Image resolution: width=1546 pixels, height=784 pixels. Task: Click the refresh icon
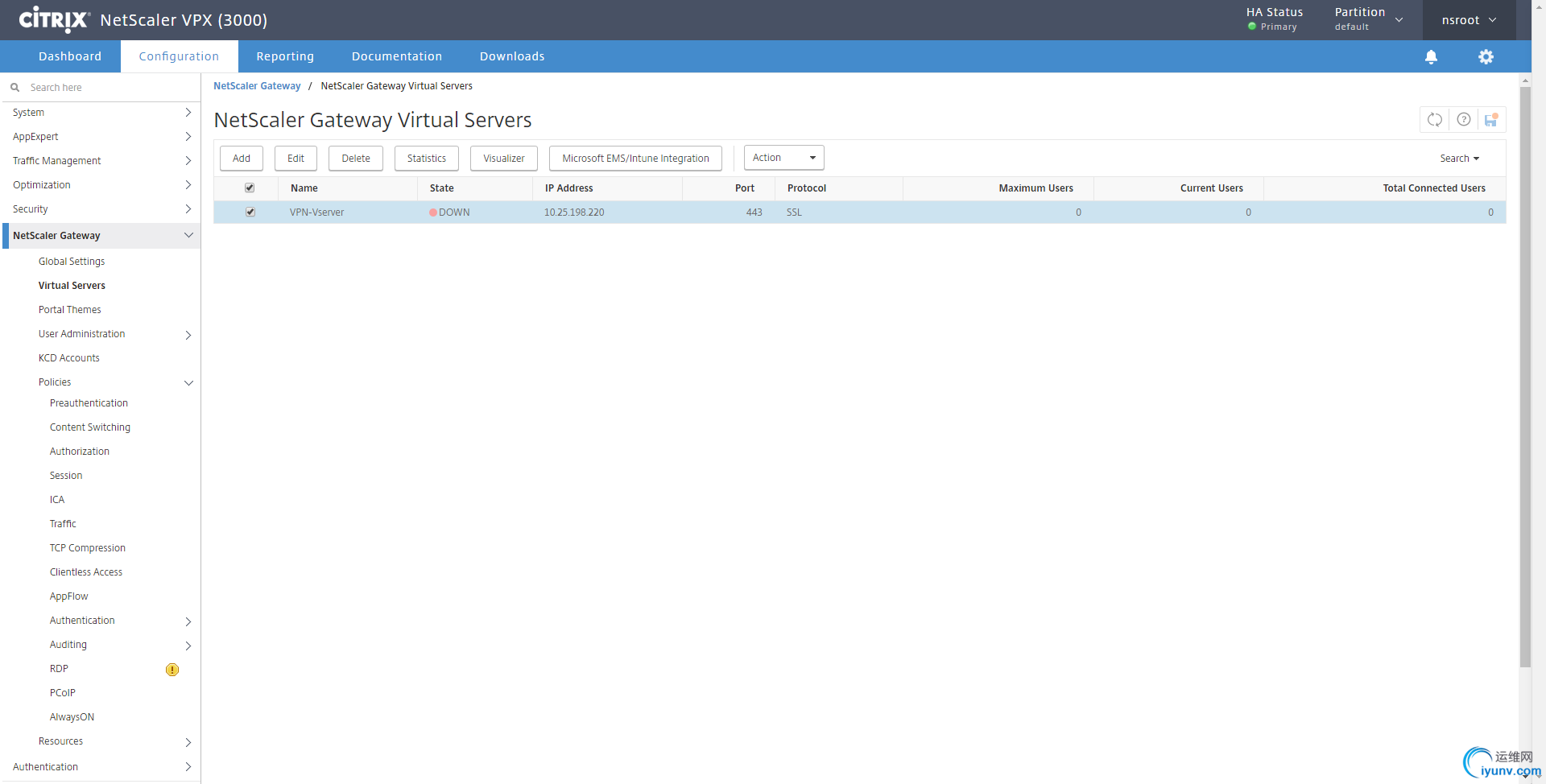1435,120
